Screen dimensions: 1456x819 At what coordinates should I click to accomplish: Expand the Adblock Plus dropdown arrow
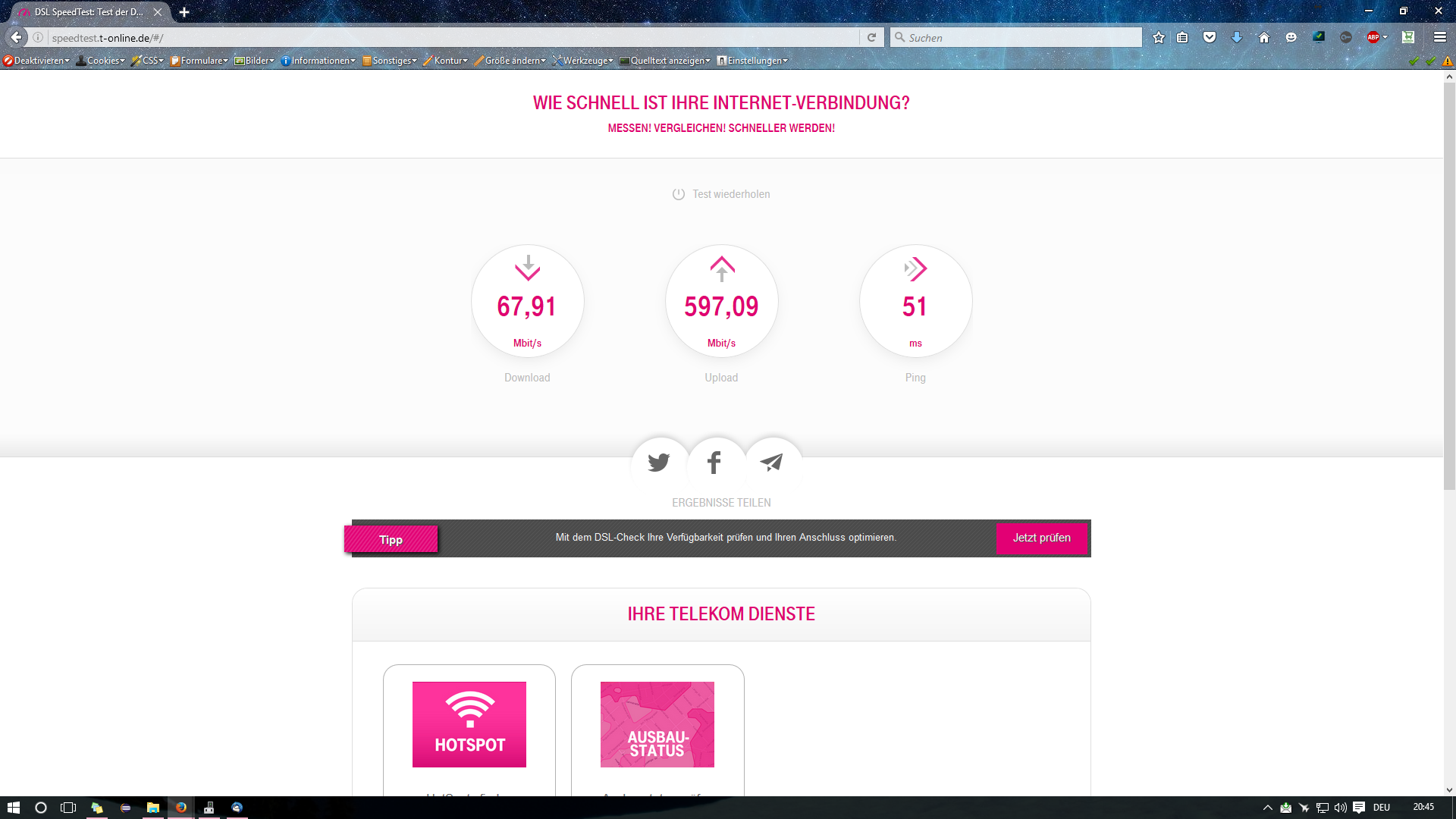[x=1385, y=37]
